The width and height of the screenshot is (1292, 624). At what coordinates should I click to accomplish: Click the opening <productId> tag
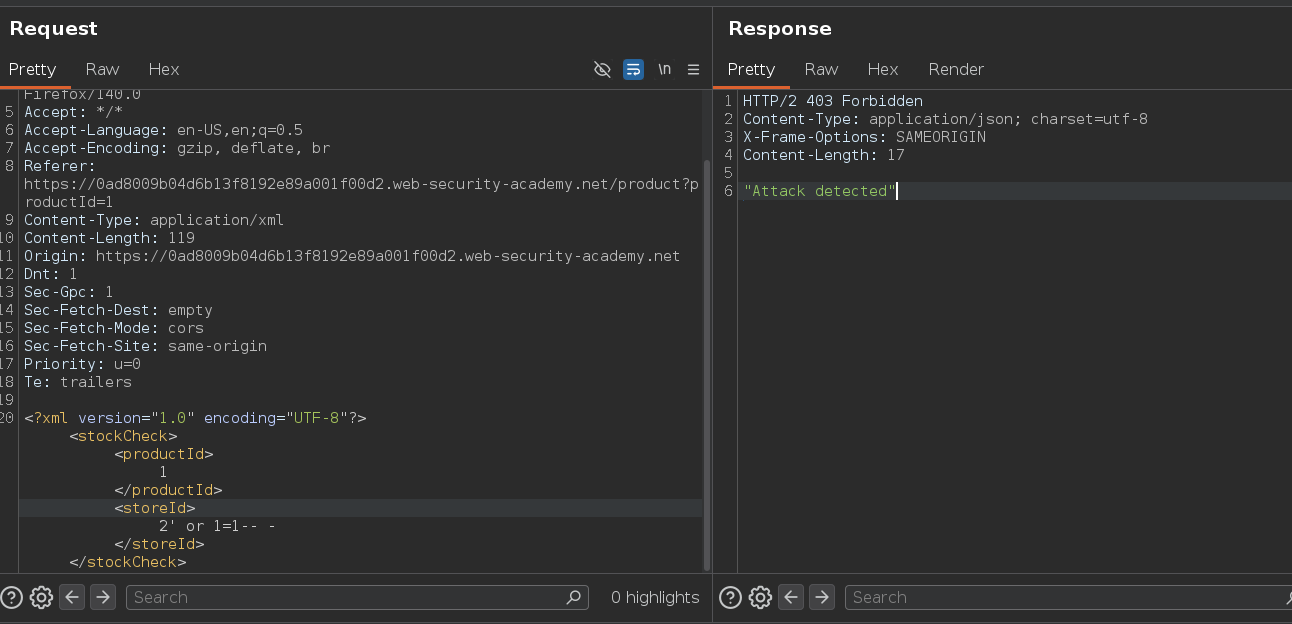[164, 454]
